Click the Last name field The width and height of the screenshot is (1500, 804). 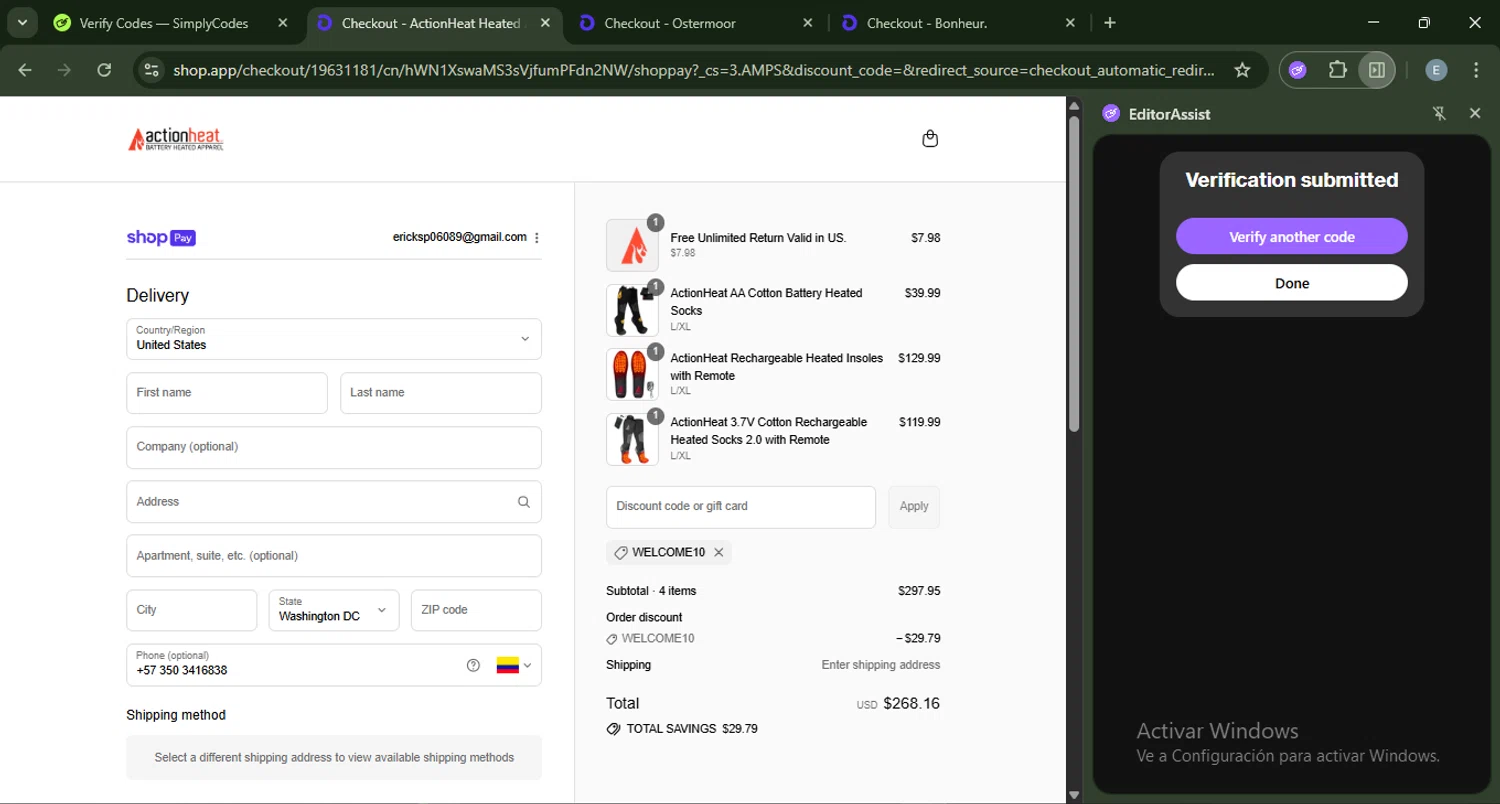tap(441, 393)
